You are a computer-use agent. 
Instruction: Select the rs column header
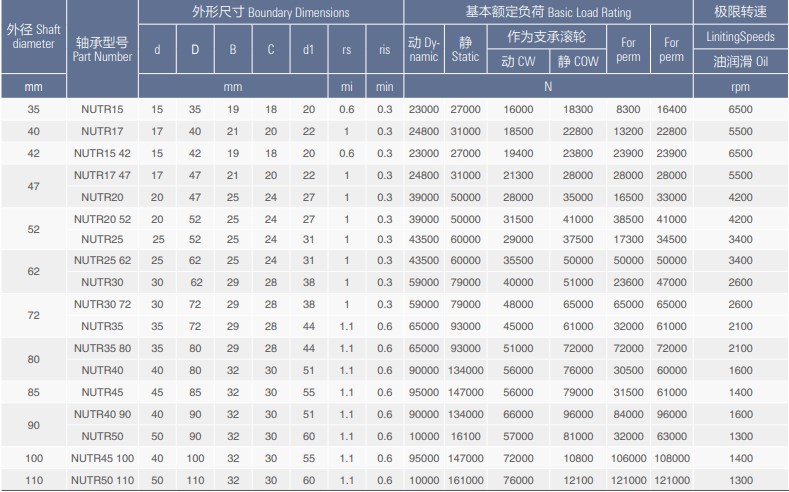(346, 49)
